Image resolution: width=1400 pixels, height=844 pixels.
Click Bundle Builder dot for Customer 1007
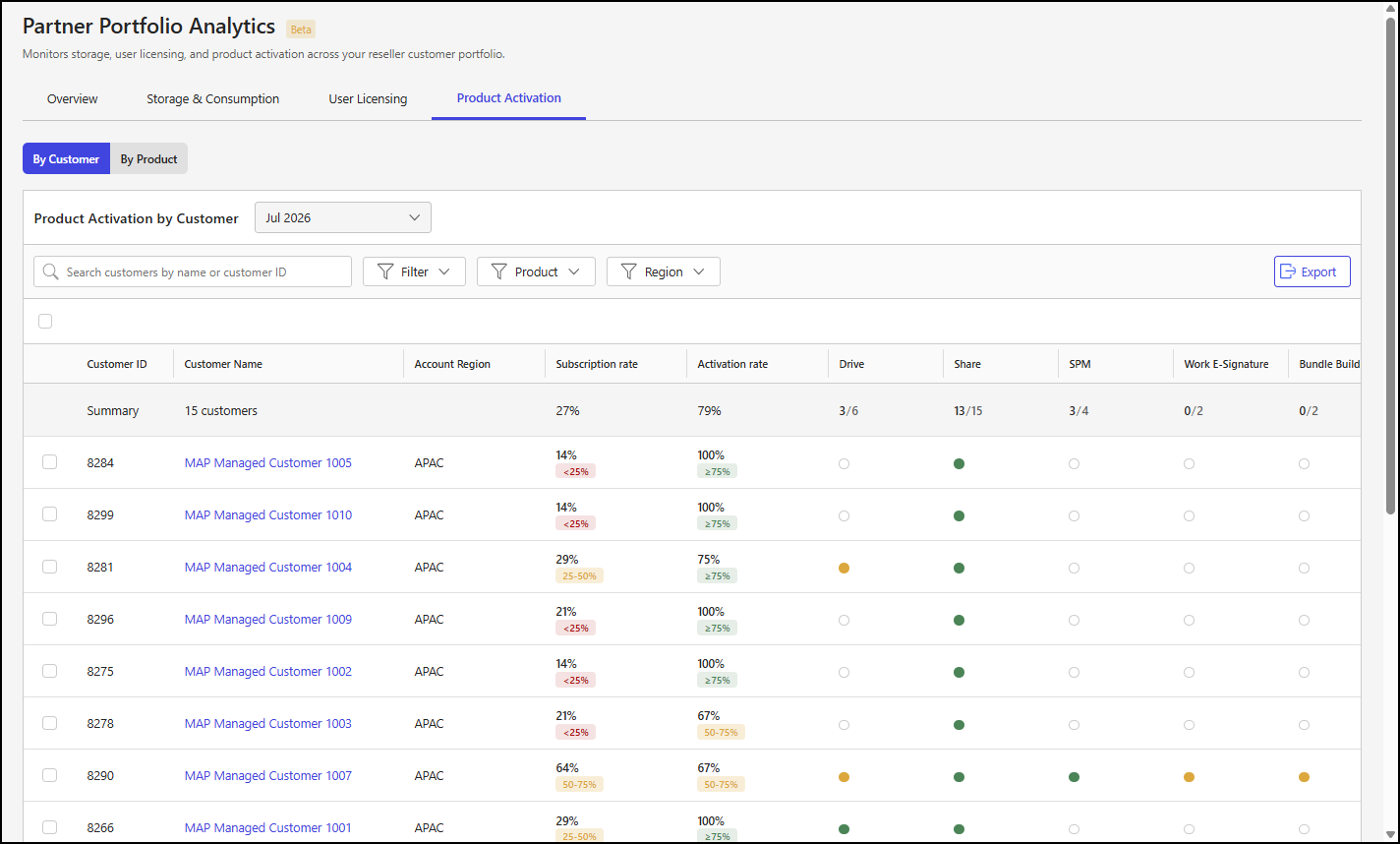click(x=1304, y=777)
